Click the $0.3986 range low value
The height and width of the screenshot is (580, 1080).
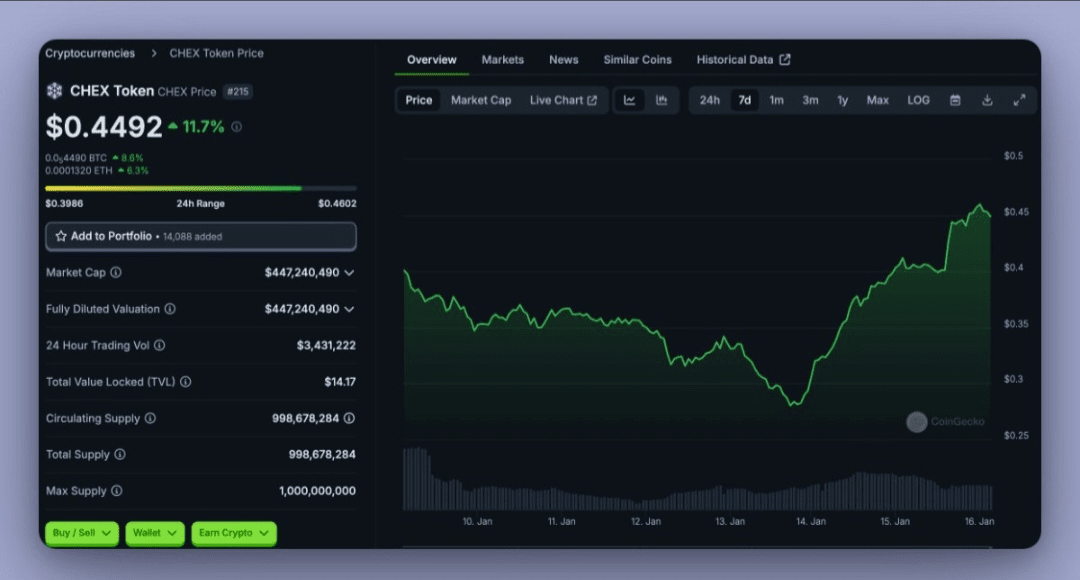[x=64, y=203]
